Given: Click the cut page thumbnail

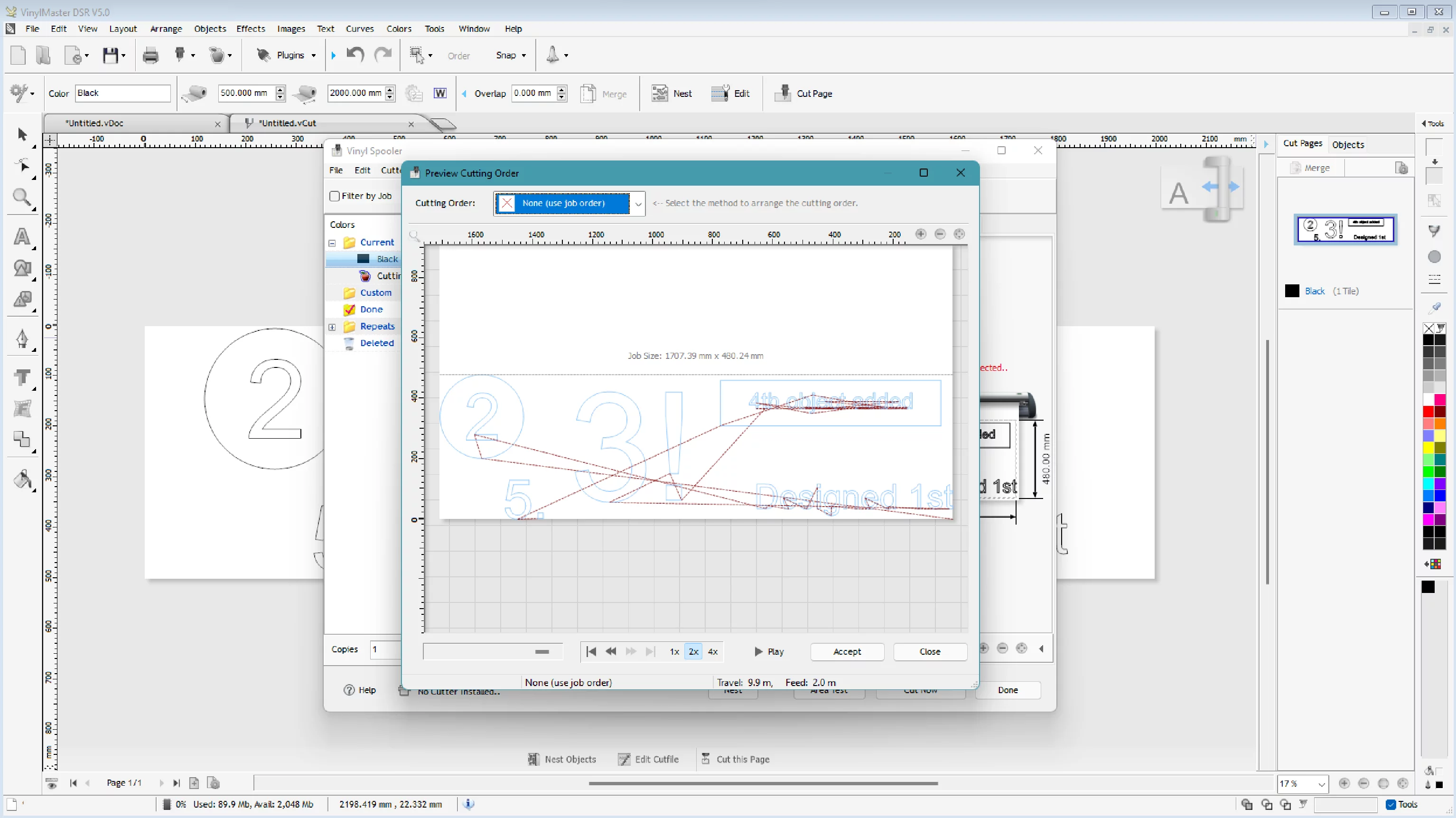Looking at the screenshot, I should (1345, 229).
